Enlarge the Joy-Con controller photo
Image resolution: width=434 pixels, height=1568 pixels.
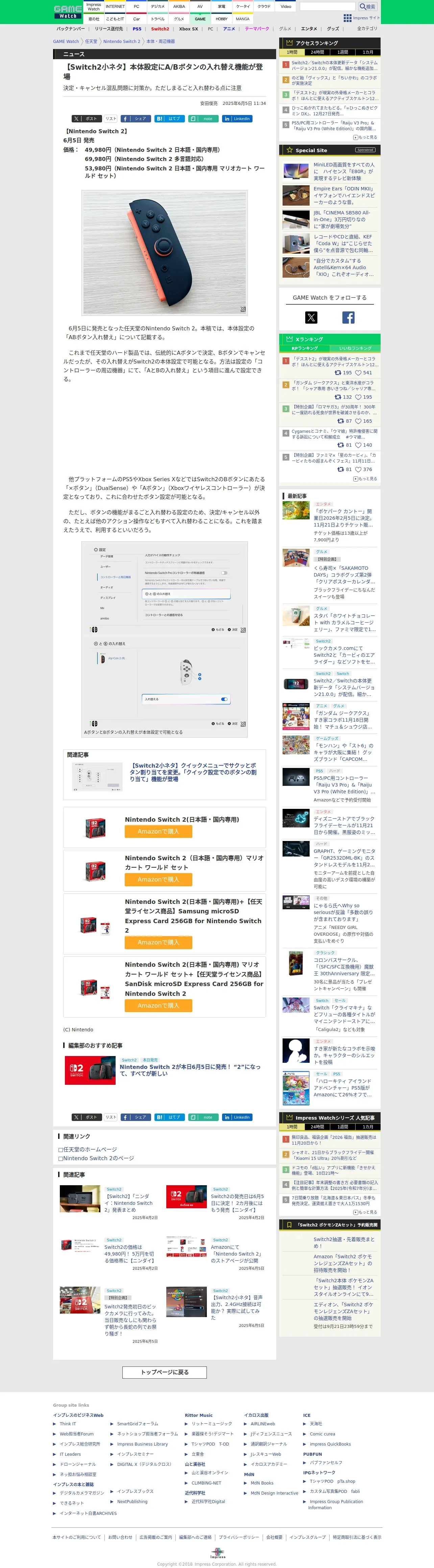tap(164, 253)
